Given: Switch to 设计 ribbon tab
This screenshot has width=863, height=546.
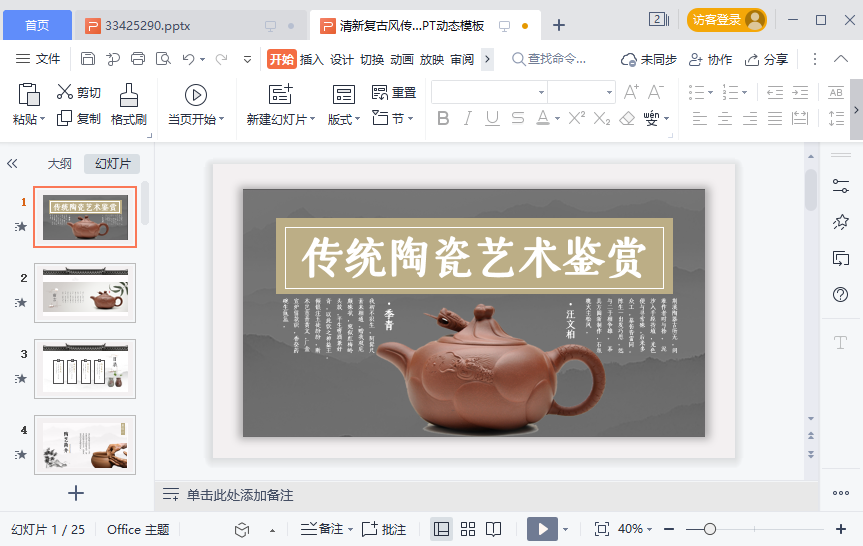Looking at the screenshot, I should pos(341,59).
